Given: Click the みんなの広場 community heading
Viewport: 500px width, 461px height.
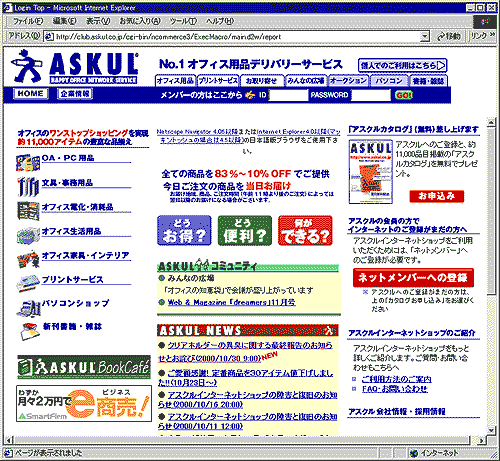Looking at the screenshot, I should [x=191, y=278].
